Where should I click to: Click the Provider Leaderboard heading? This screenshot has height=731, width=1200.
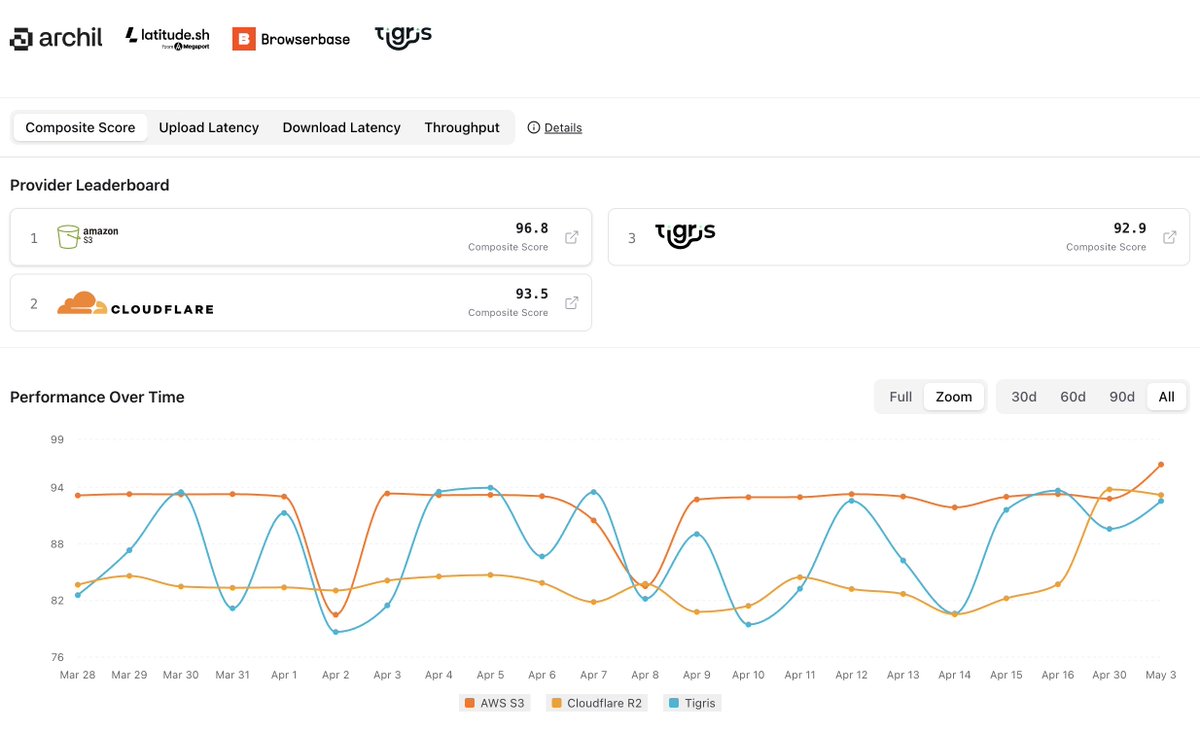90,185
